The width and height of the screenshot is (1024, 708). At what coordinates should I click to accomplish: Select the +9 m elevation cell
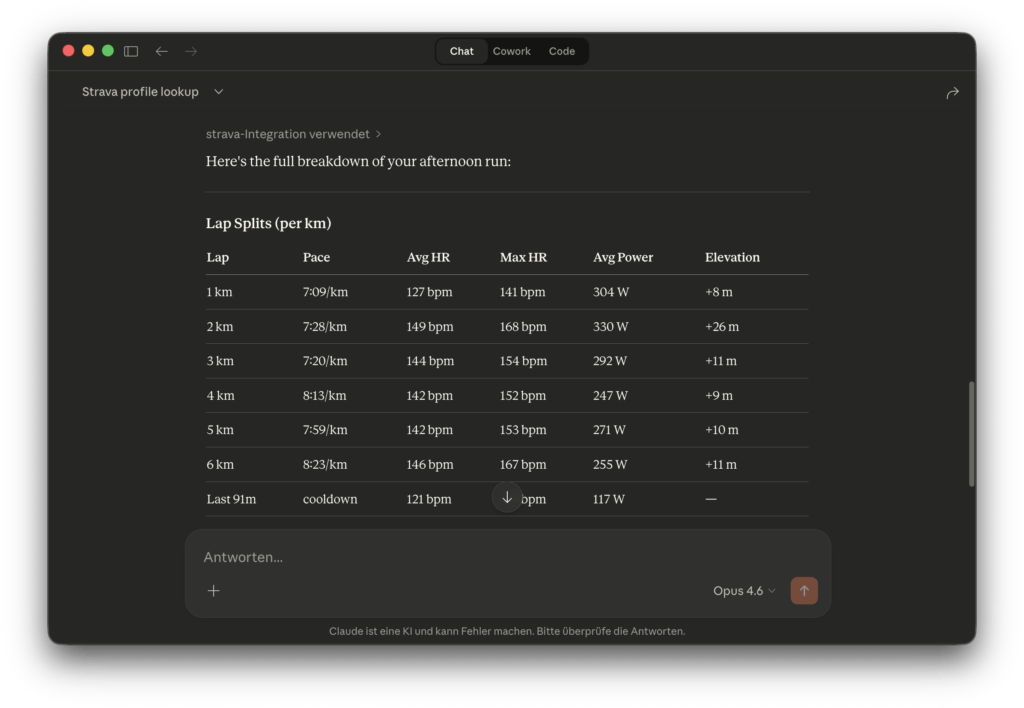(x=719, y=396)
